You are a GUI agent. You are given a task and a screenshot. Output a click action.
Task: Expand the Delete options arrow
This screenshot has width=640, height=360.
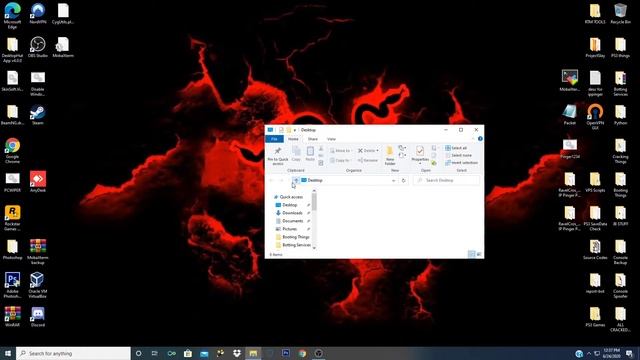377,151
